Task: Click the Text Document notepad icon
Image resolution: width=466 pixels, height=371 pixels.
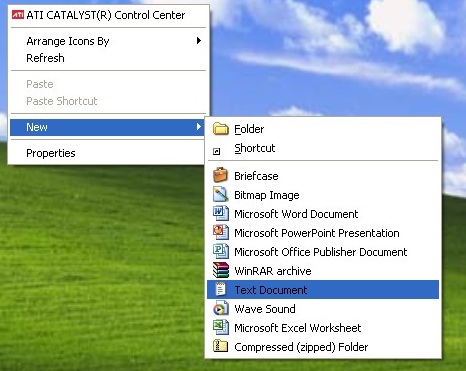Action: coord(220,289)
